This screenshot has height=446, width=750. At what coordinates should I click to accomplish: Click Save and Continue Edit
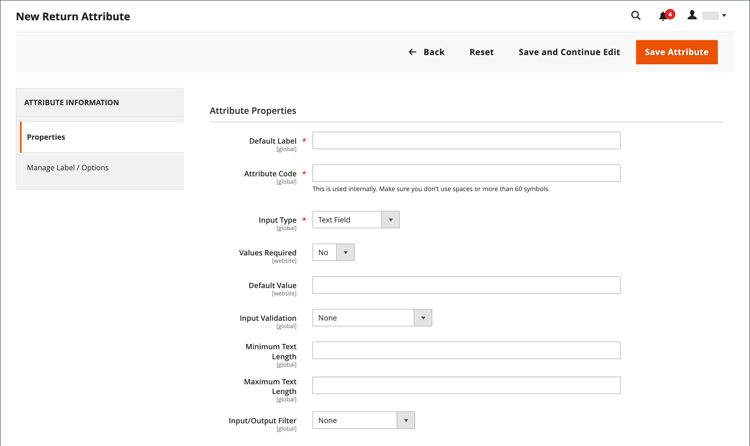point(569,52)
